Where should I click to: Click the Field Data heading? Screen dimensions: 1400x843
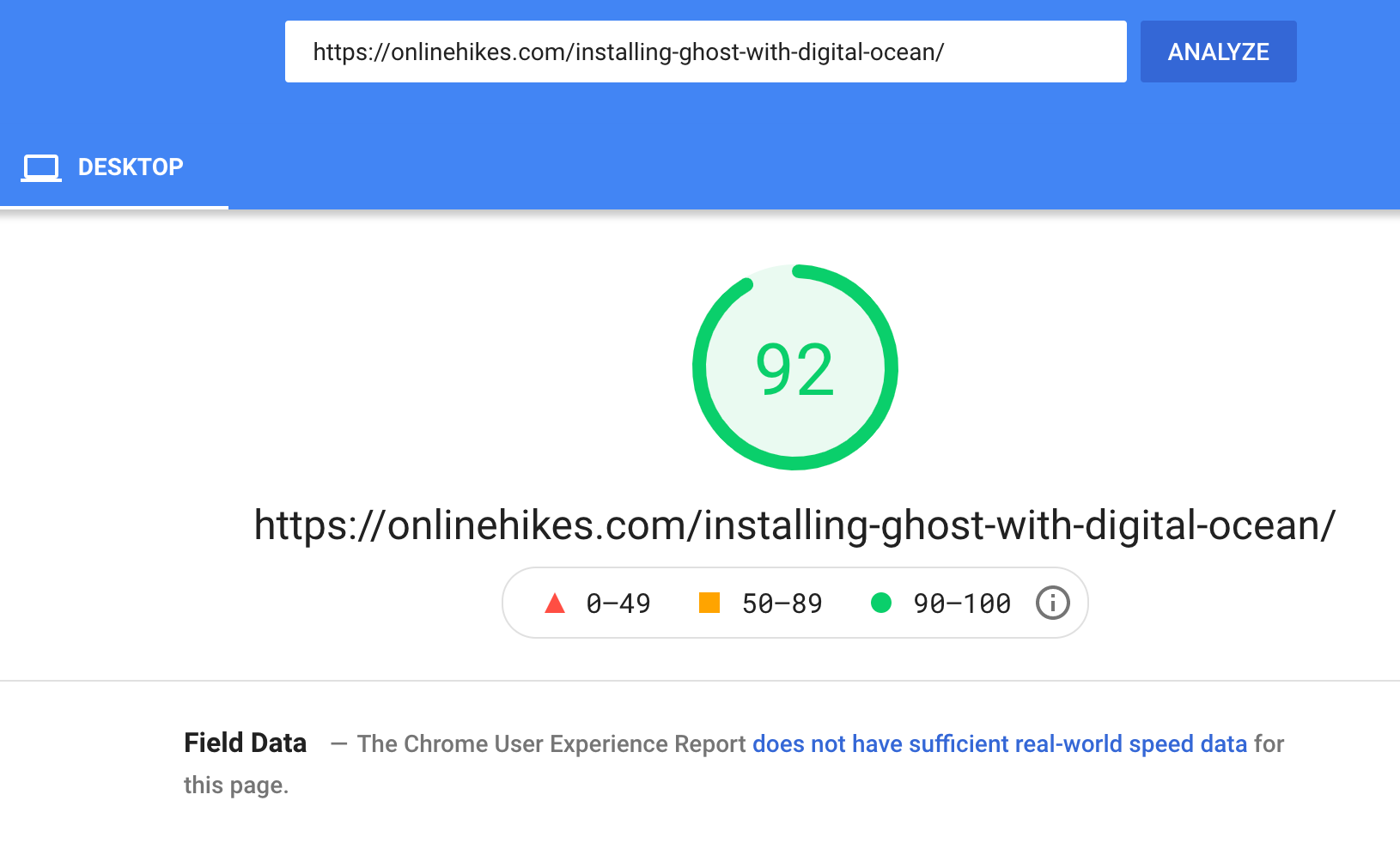click(245, 743)
